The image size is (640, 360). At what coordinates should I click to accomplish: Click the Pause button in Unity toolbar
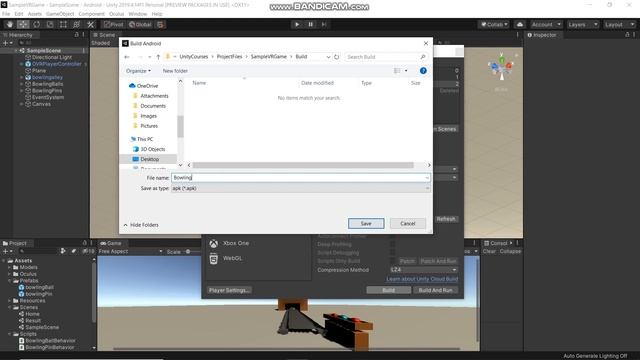(x=310, y=24)
